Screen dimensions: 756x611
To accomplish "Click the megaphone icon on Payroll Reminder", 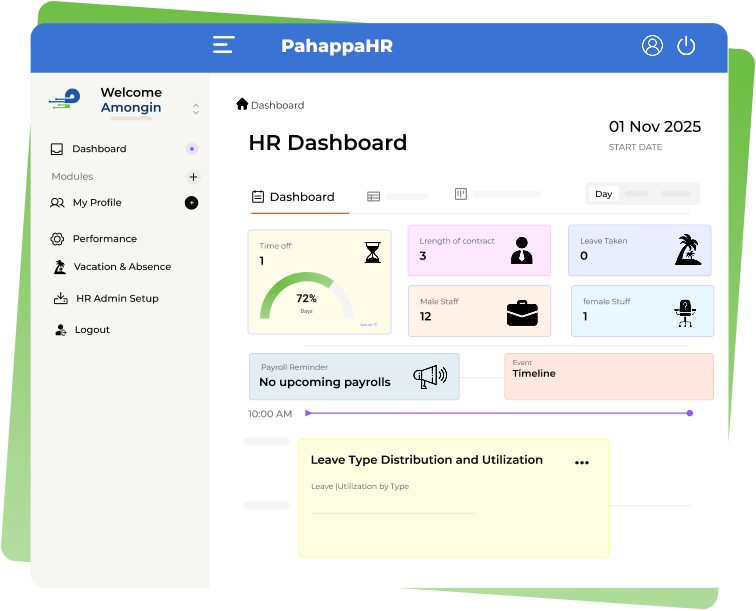I will (430, 377).
